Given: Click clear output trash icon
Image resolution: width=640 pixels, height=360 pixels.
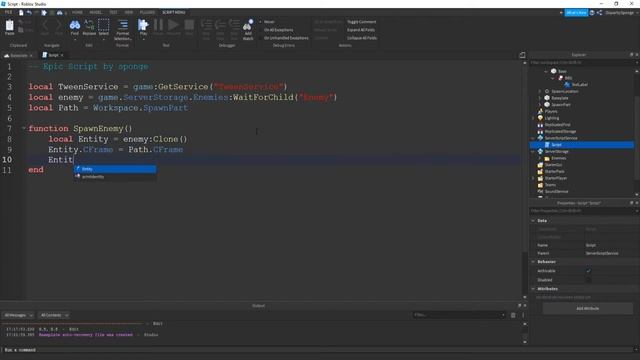Looking at the screenshot, I should [x=513, y=315].
